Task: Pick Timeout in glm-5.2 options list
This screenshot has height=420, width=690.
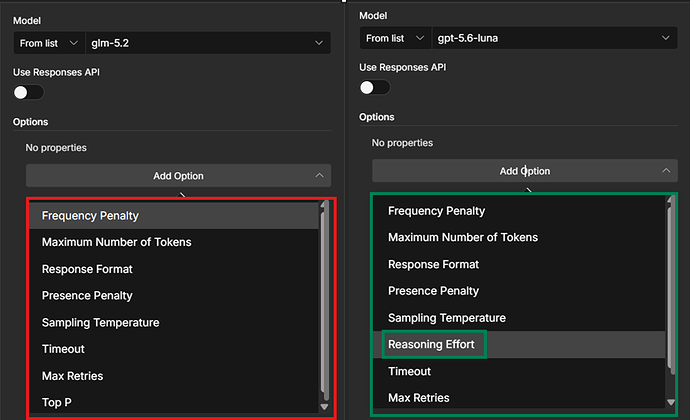Action: 174,349
